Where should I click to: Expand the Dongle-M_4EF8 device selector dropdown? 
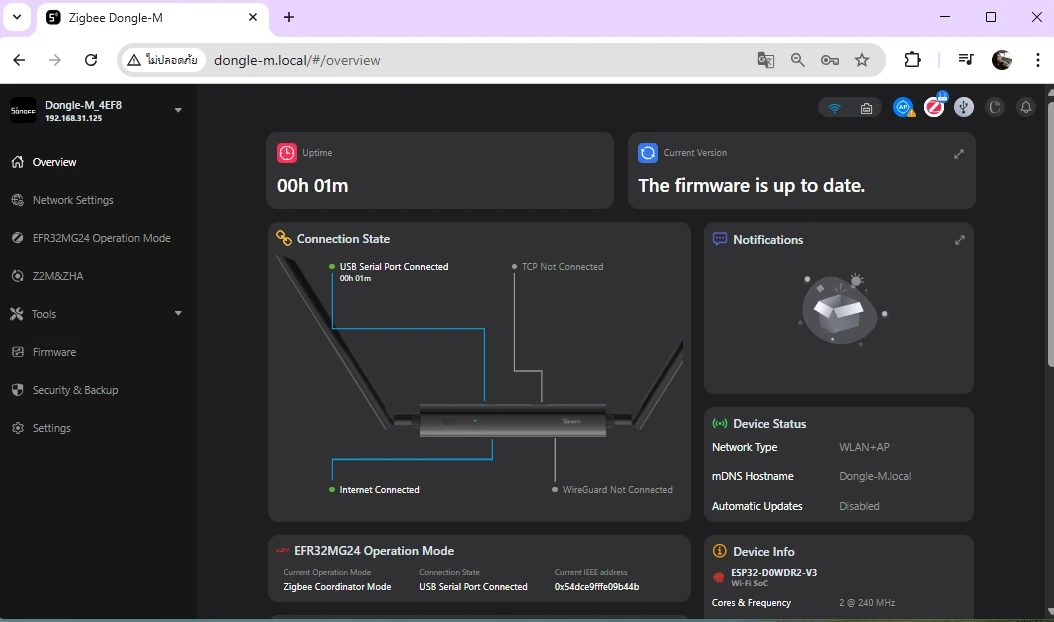(178, 110)
